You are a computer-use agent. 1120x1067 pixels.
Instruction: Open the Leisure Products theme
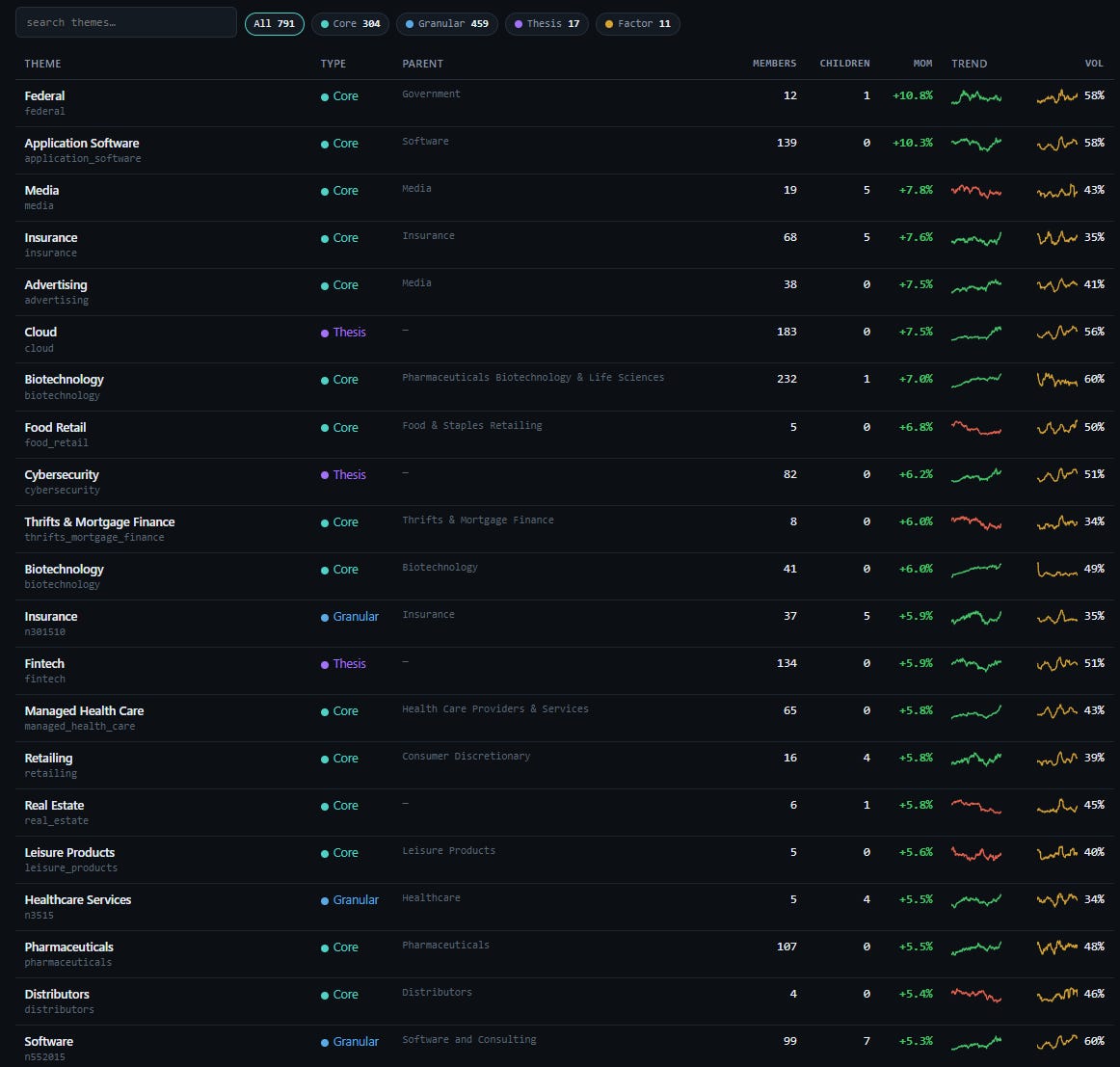(x=69, y=852)
